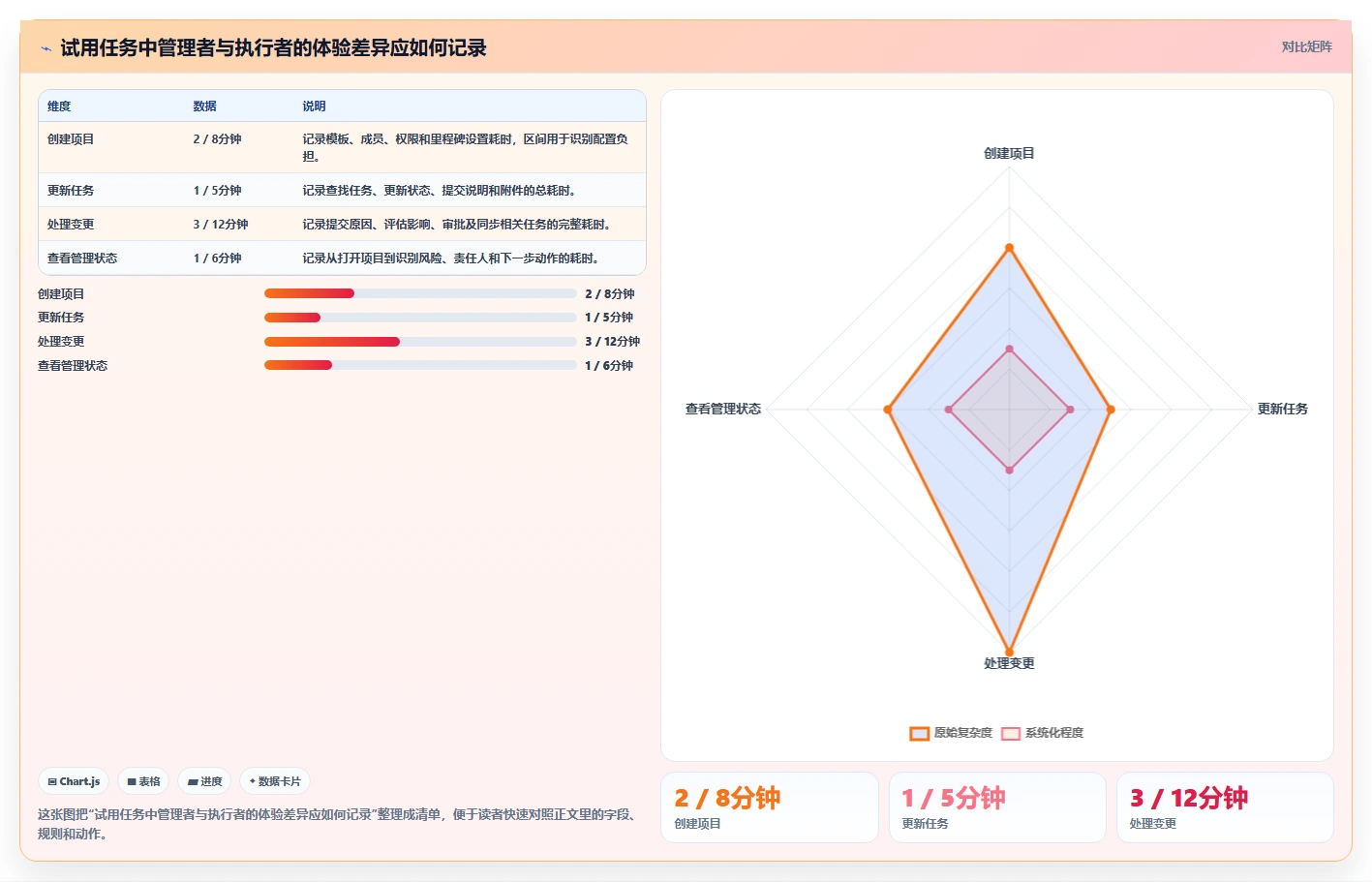Open the 2 / 8分钟 创建项目 data card
The image size is (1372, 882).
pyautogui.click(x=770, y=807)
